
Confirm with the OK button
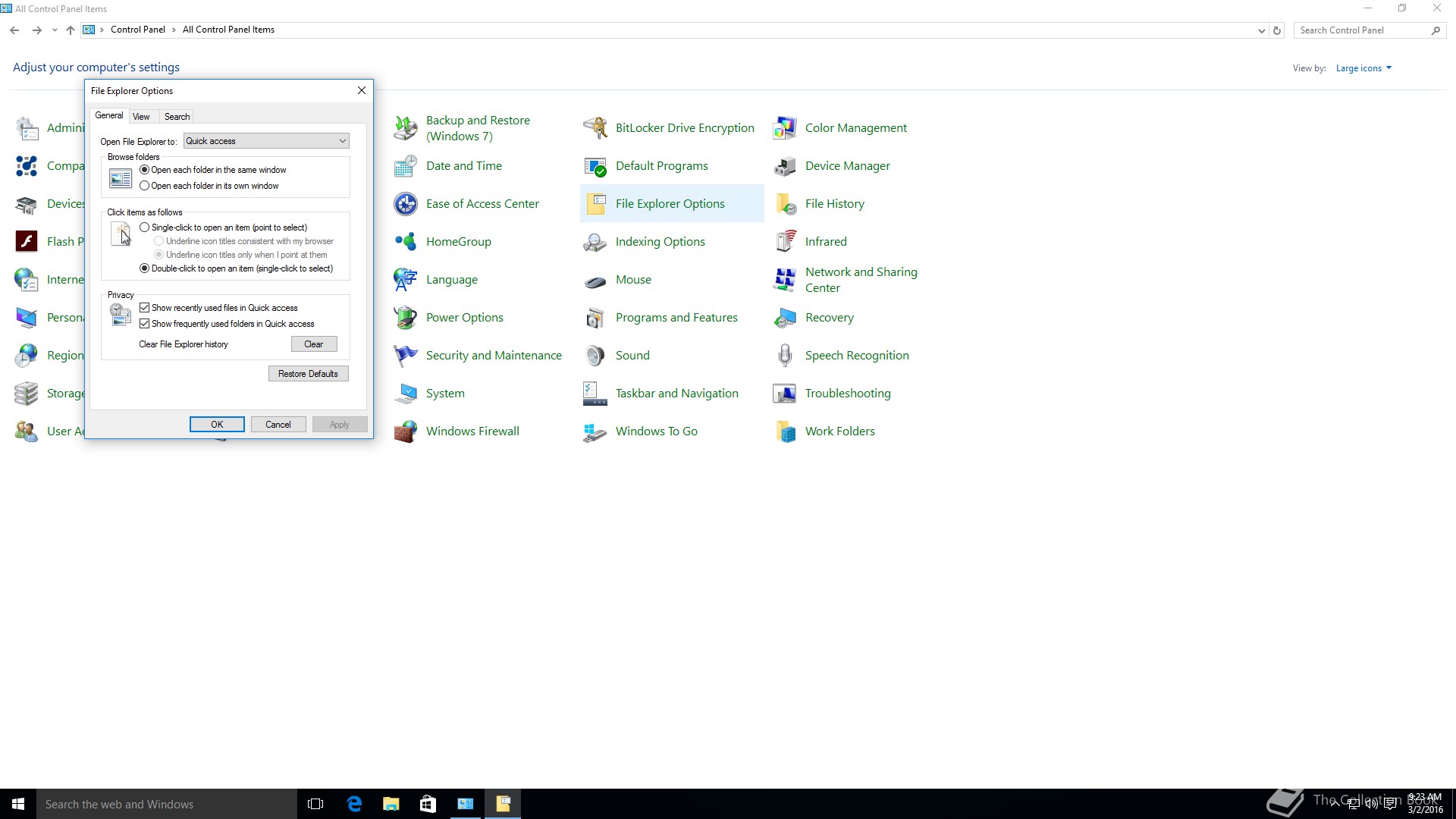point(217,425)
